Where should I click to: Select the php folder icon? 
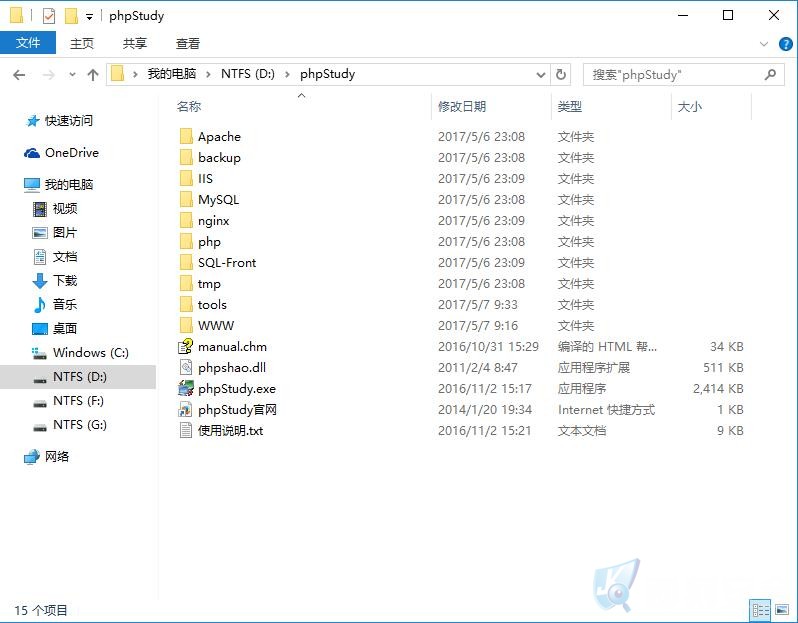[186, 241]
